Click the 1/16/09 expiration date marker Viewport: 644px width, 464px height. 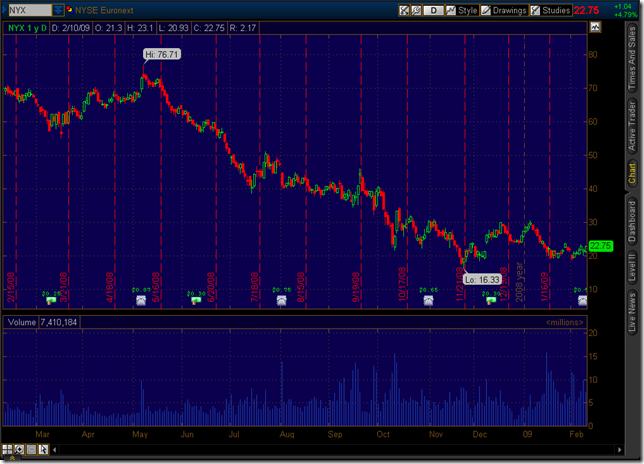coord(545,287)
